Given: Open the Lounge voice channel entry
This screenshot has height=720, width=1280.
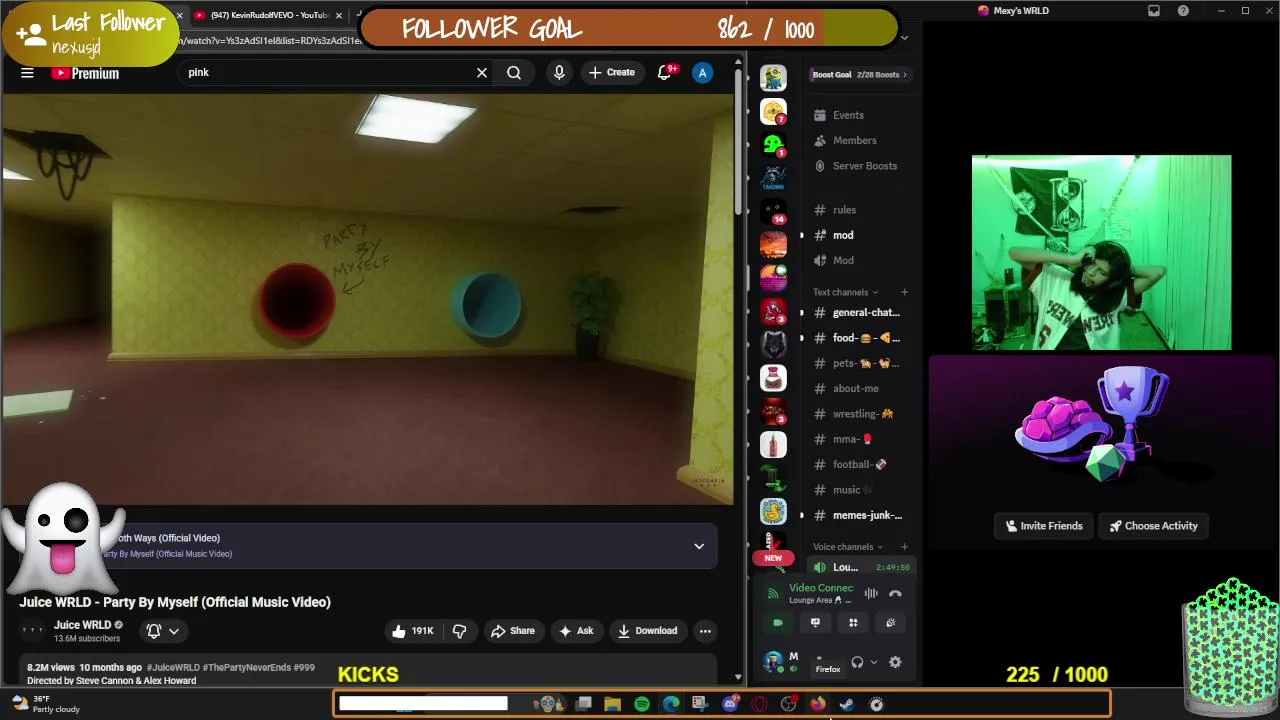Looking at the screenshot, I should pos(860,567).
